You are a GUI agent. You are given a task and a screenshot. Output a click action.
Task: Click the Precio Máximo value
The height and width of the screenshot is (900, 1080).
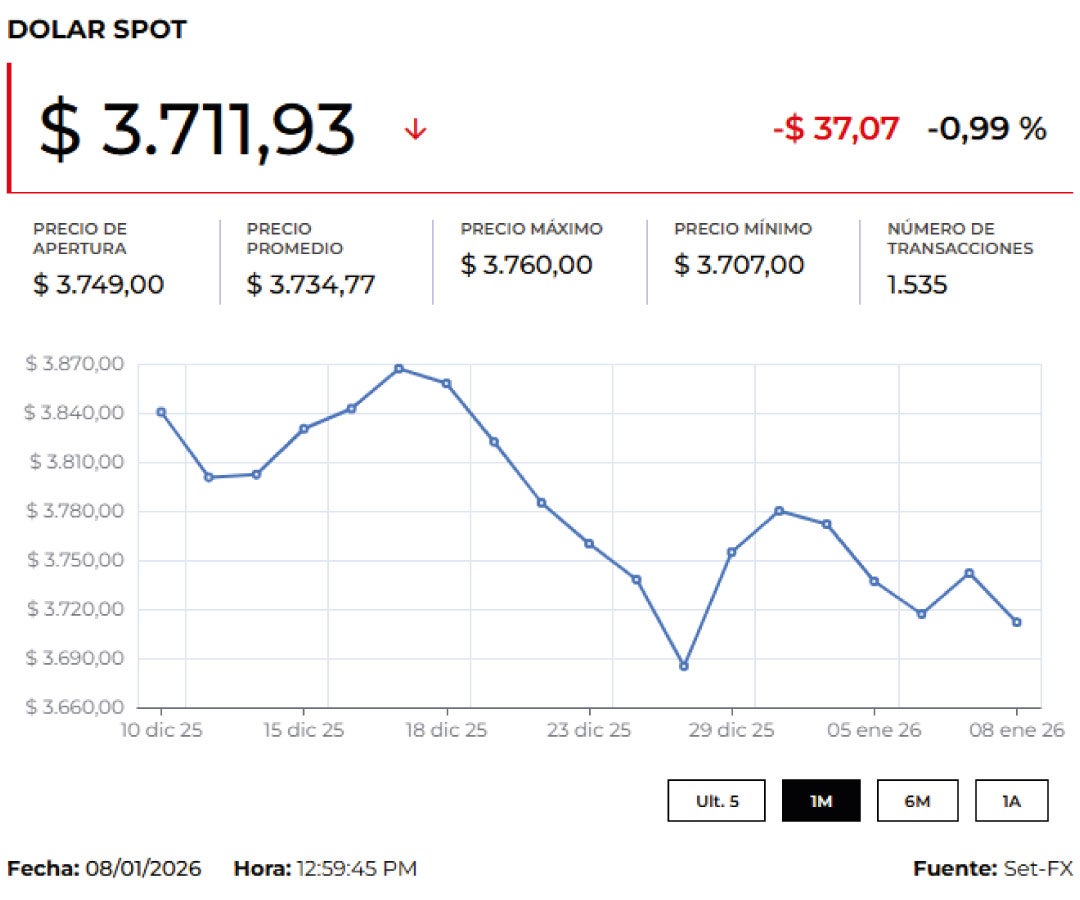tap(526, 265)
